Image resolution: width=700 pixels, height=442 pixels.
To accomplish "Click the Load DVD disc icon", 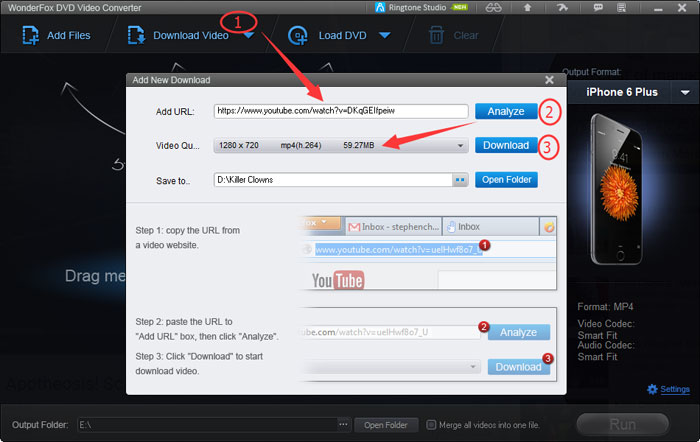I will click(x=298, y=36).
